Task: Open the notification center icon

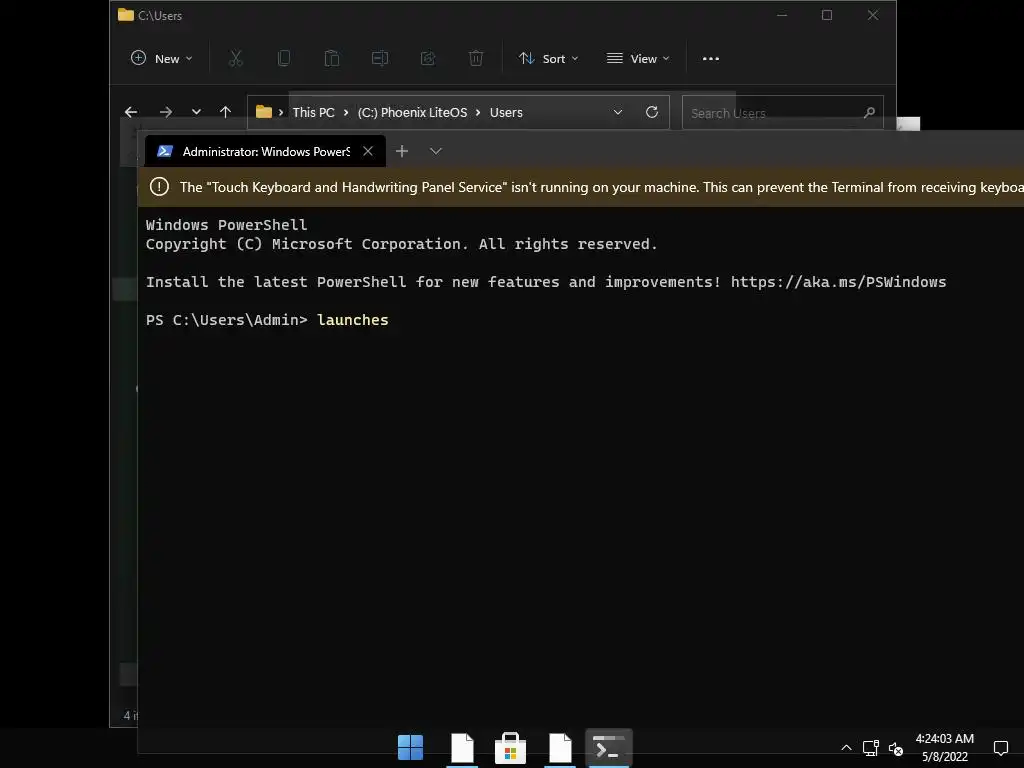Action: (x=1000, y=748)
